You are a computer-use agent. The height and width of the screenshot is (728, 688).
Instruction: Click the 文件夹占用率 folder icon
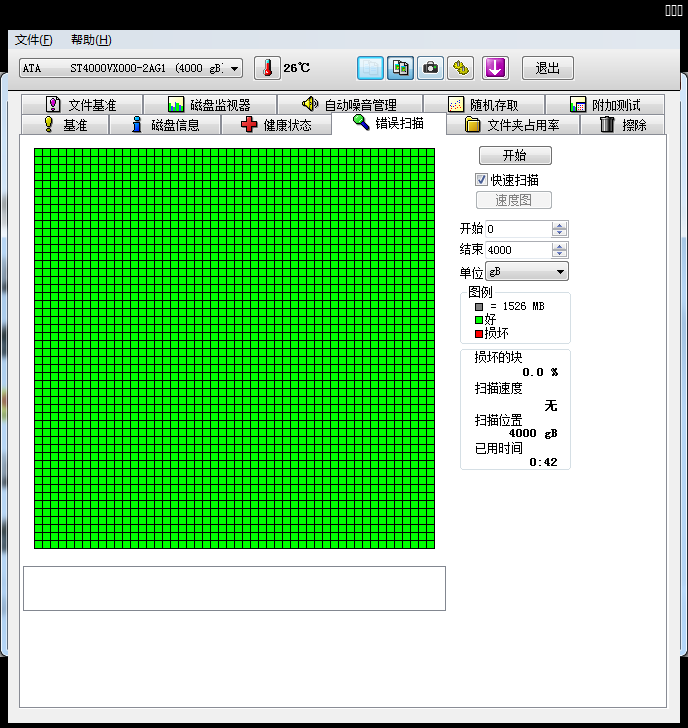click(473, 124)
